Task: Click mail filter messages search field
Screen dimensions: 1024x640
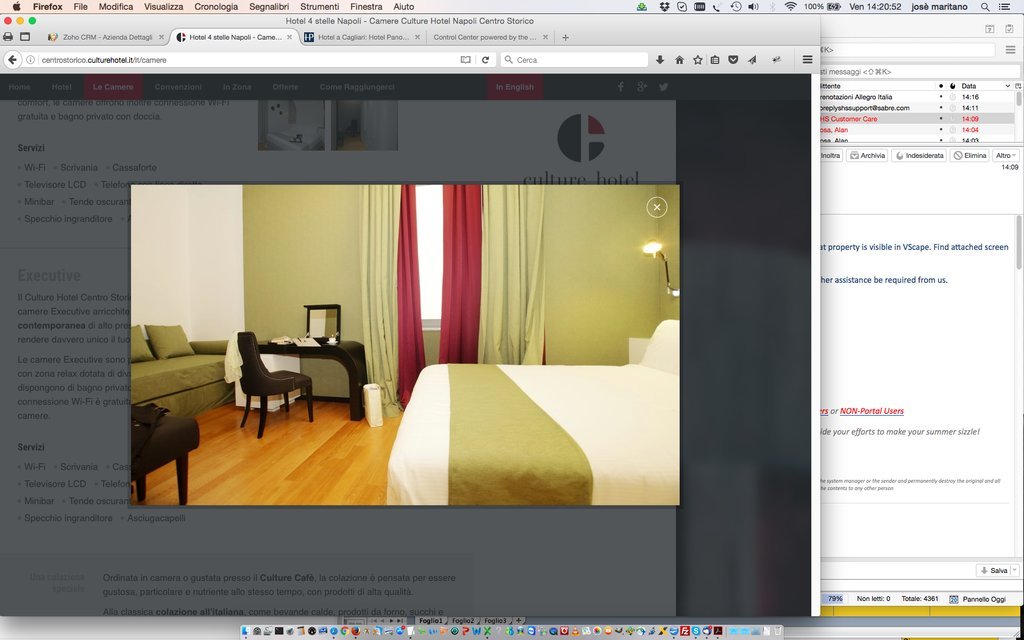Action: [920, 71]
